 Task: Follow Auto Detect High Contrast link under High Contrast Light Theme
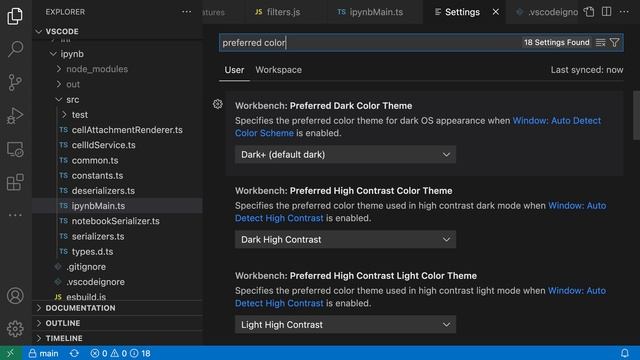coord(279,303)
